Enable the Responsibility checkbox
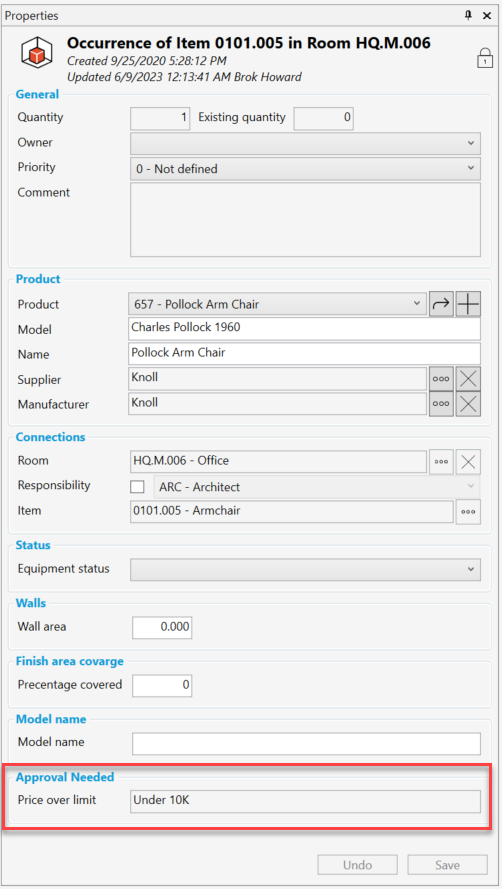The height and width of the screenshot is (889, 502). pyautogui.click(x=137, y=487)
